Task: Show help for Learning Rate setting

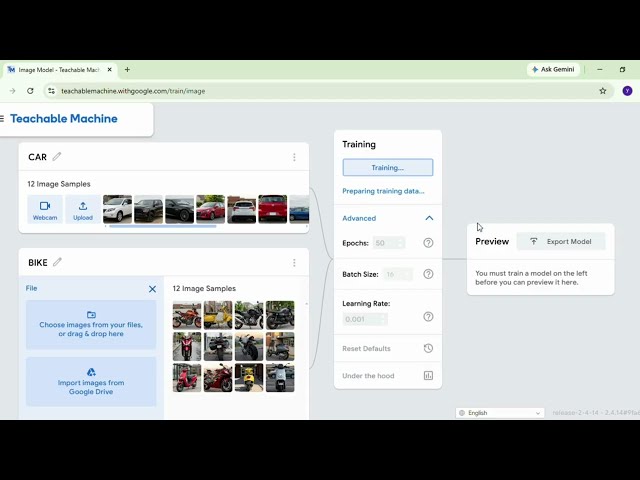Action: pos(428,316)
